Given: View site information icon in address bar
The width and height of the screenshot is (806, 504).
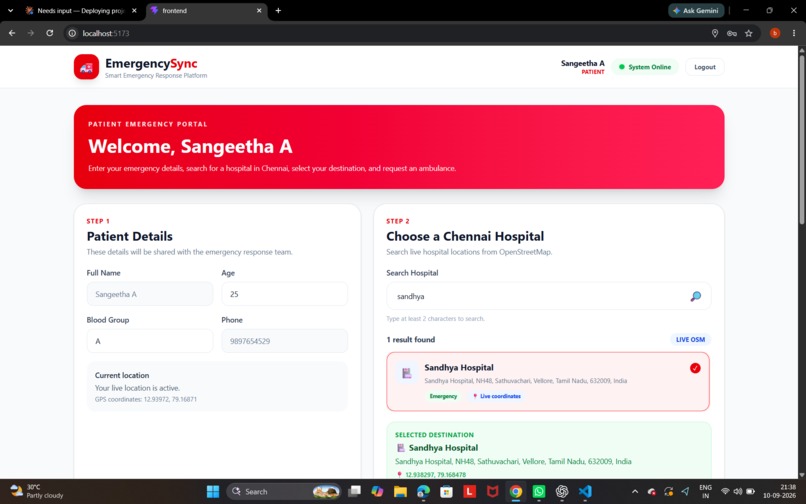Looking at the screenshot, I should (72, 33).
